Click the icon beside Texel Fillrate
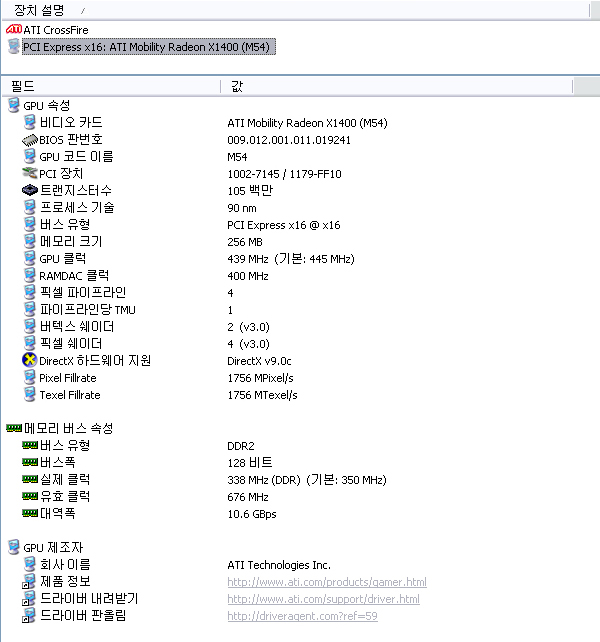Screen dimensions: 600x642 click(29, 394)
